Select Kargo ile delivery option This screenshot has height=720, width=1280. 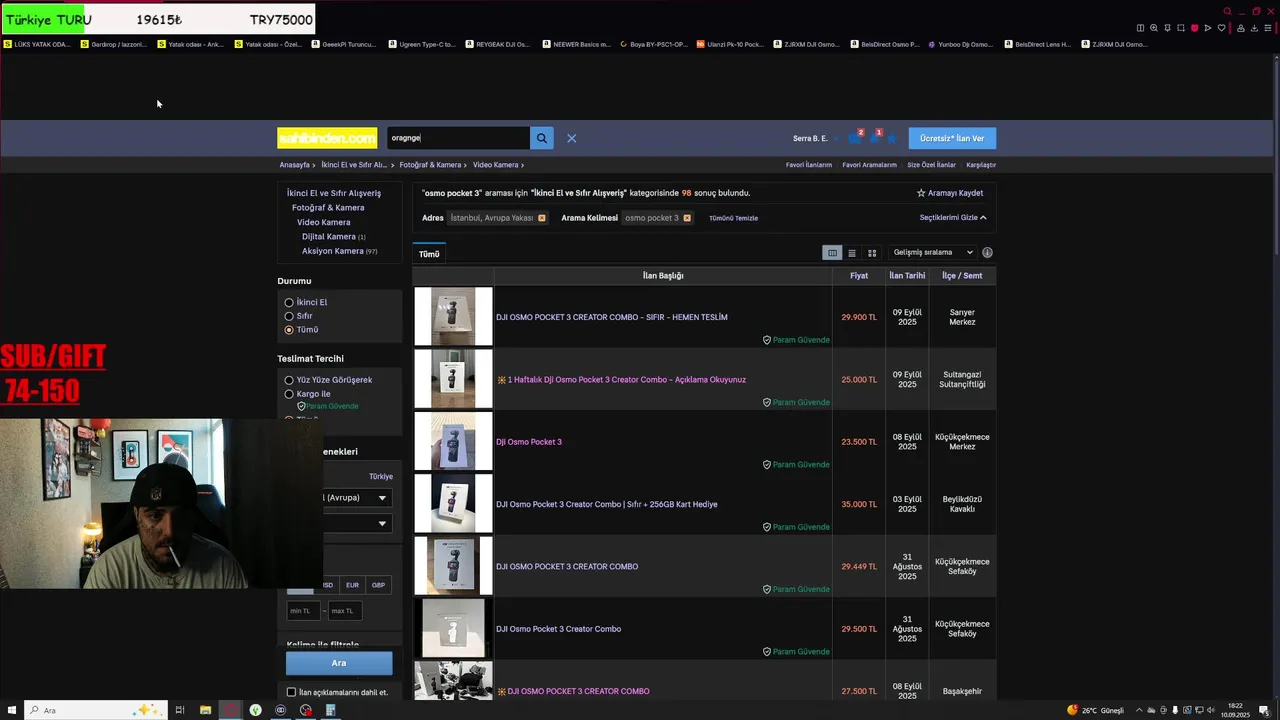tap(289, 394)
